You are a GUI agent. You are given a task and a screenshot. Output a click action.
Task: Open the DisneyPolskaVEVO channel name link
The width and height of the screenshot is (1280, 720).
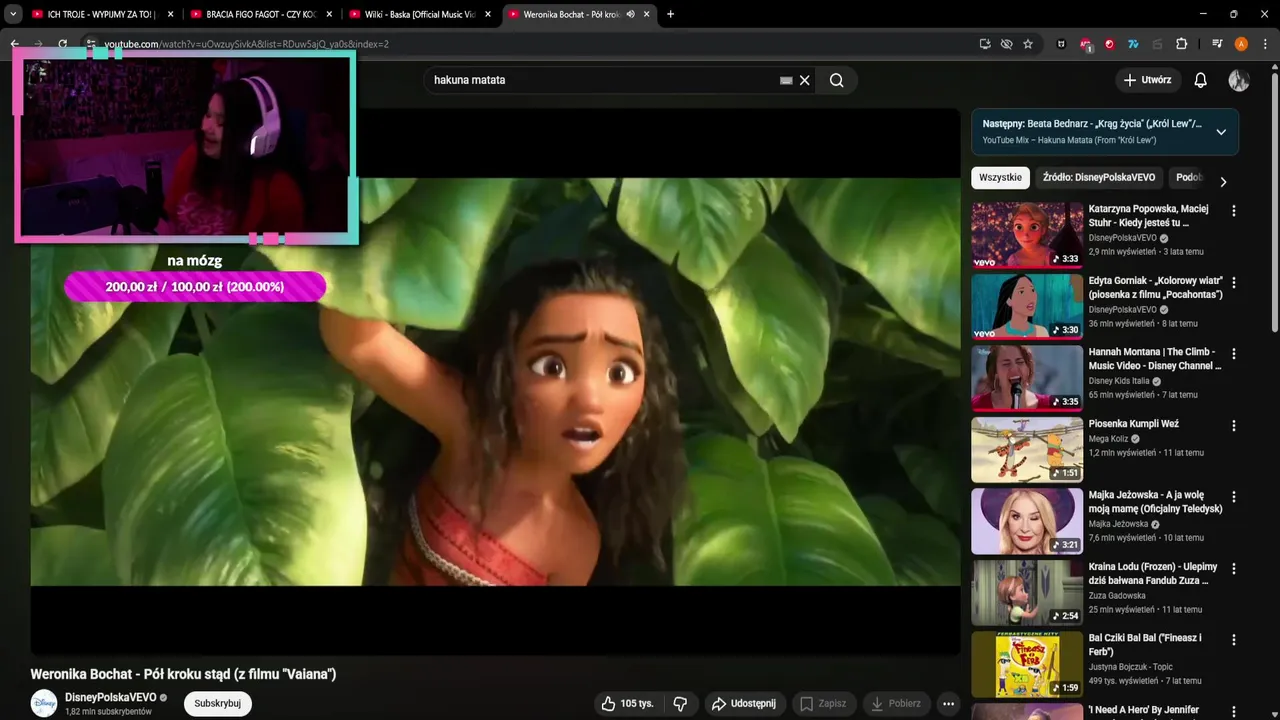pyautogui.click(x=111, y=697)
